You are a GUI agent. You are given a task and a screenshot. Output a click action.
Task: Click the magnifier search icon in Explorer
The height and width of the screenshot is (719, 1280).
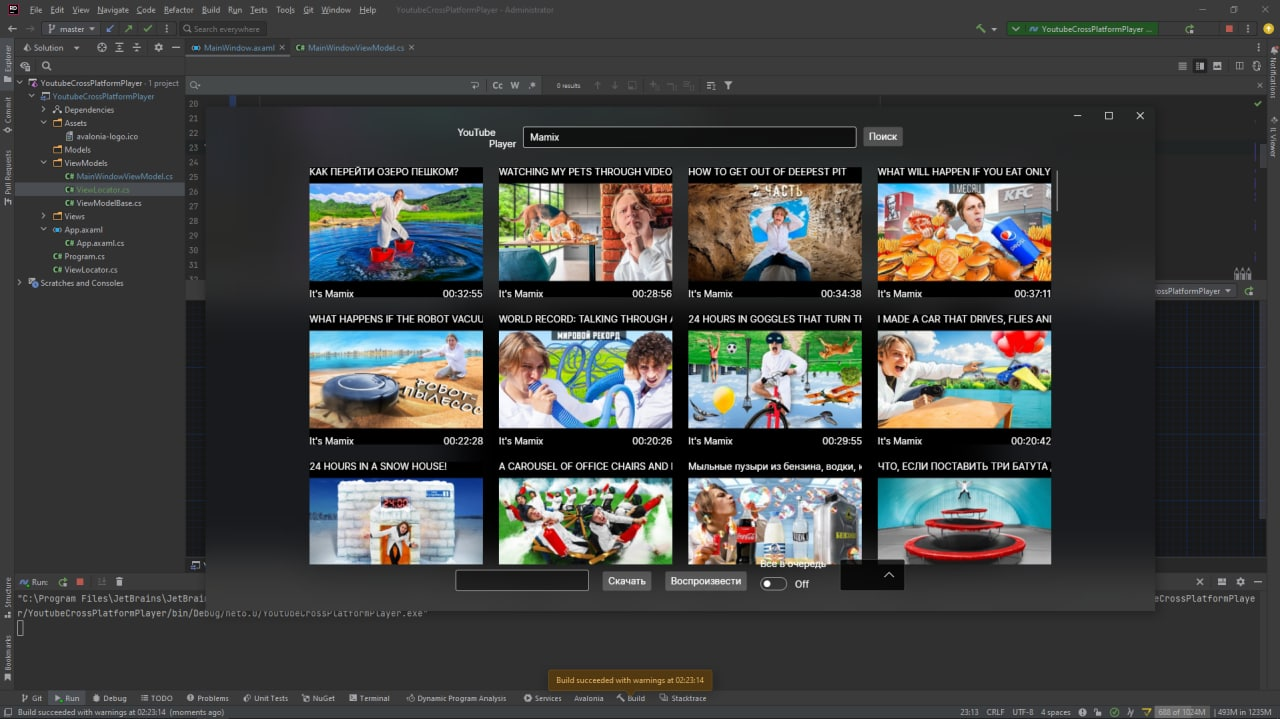click(x=46, y=66)
